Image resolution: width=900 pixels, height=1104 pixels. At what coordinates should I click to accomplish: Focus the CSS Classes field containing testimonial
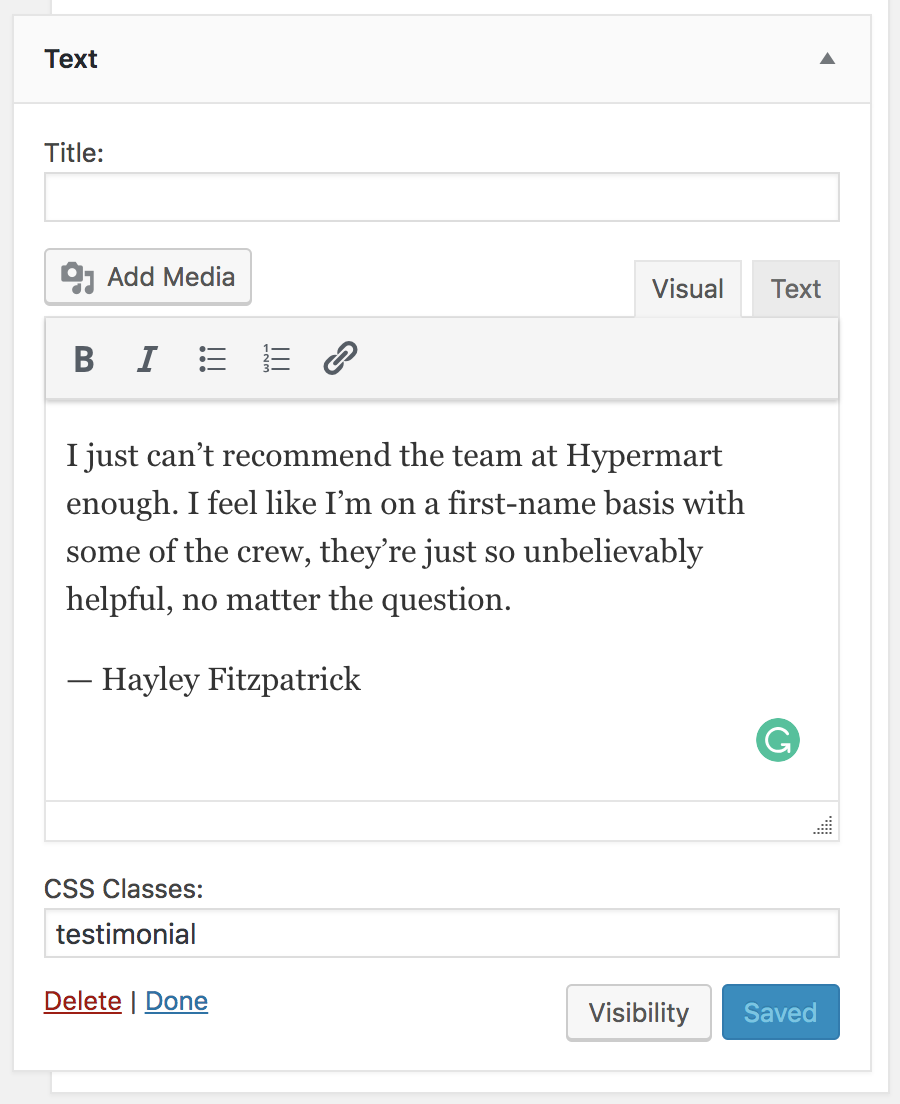(x=442, y=934)
